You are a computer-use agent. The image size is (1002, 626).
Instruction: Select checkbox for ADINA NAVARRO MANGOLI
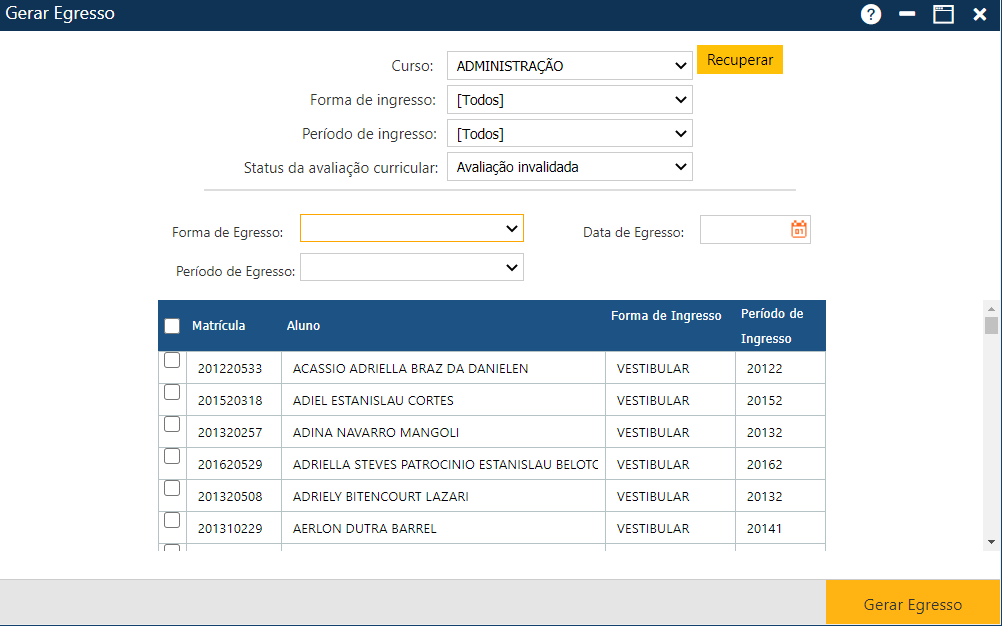pos(172,425)
